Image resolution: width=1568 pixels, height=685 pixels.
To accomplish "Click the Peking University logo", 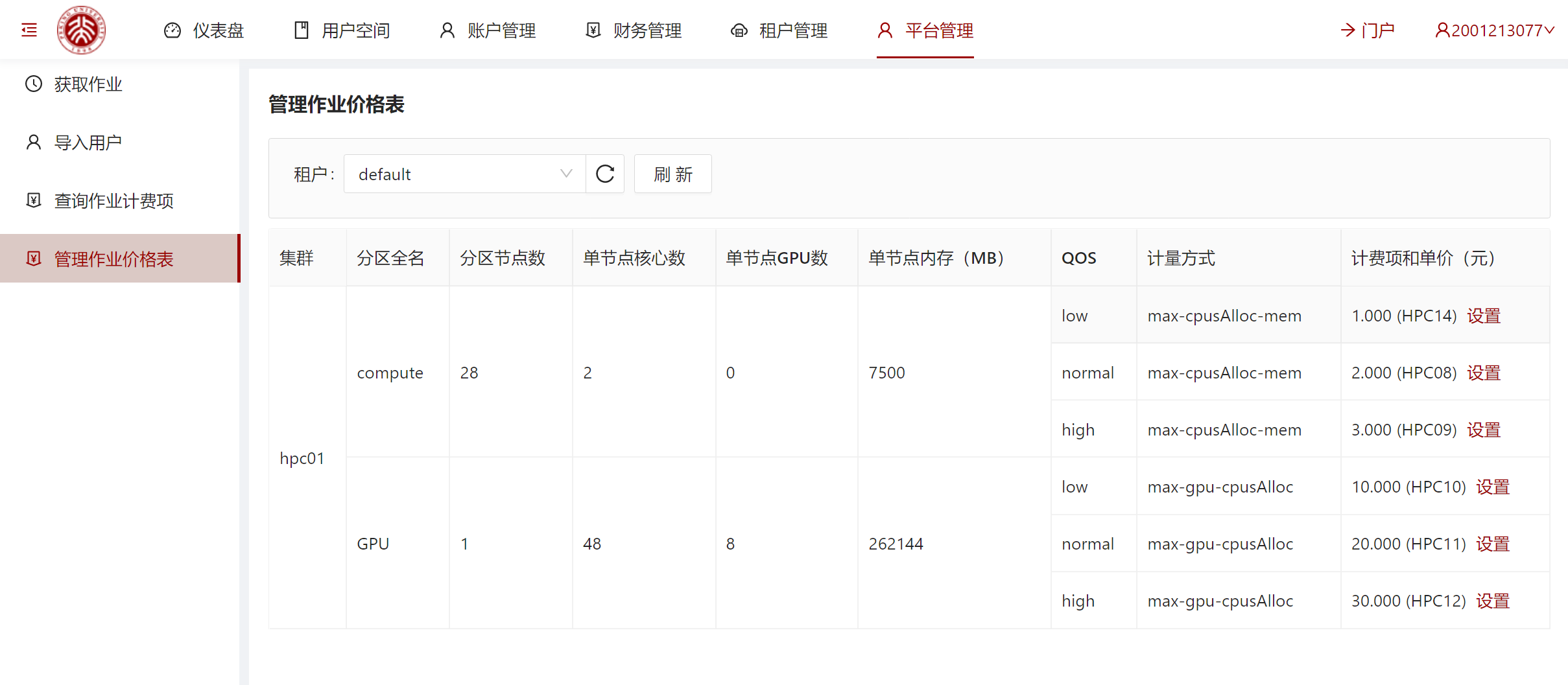I will pyautogui.click(x=82, y=29).
